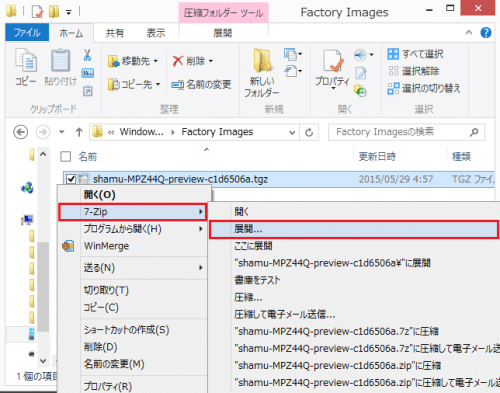Viewport: 500px width, 393px height.
Task: Sort by the Date modified (更新日時) column header
Action: click(377, 156)
